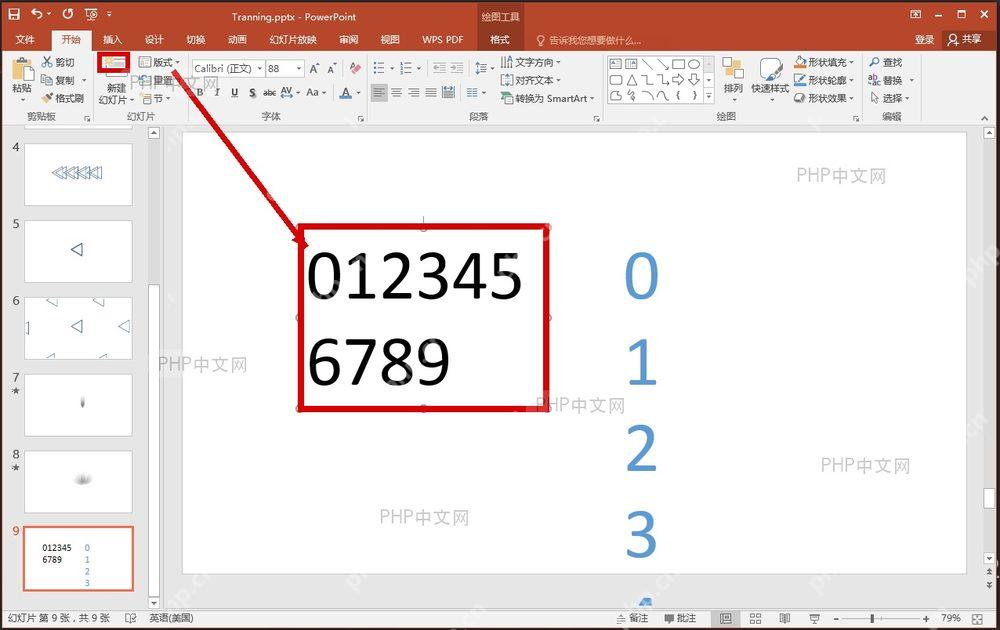This screenshot has height=630, width=1000.
Task: Toggle text Shadow formatting
Action: (x=252, y=92)
